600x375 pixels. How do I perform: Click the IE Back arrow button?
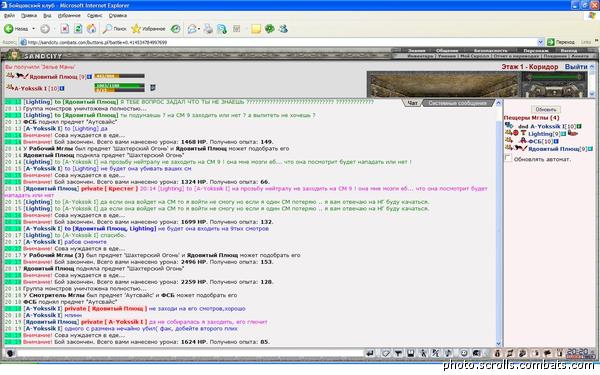coord(9,29)
